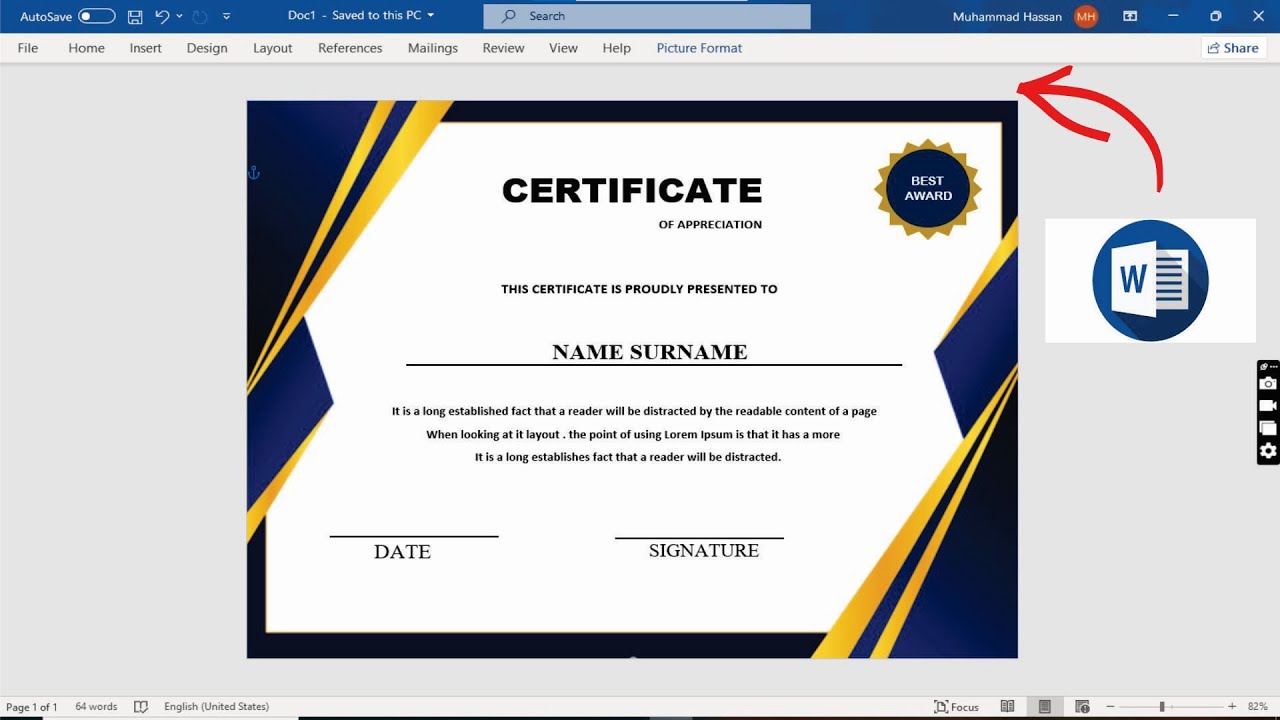Click the zoom out minus button

pyautogui.click(x=1110, y=707)
